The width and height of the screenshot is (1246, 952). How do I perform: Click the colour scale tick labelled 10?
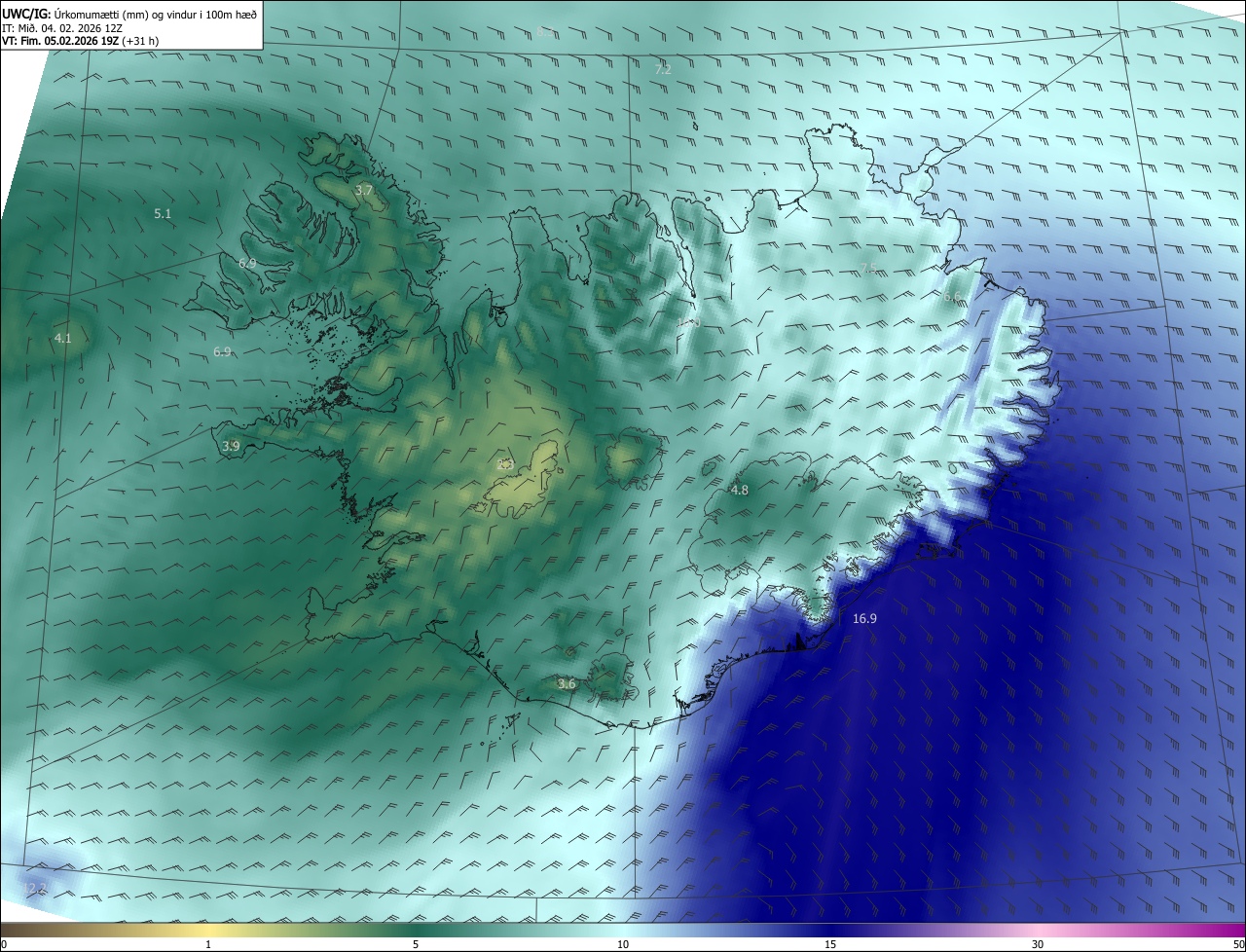[x=623, y=944]
